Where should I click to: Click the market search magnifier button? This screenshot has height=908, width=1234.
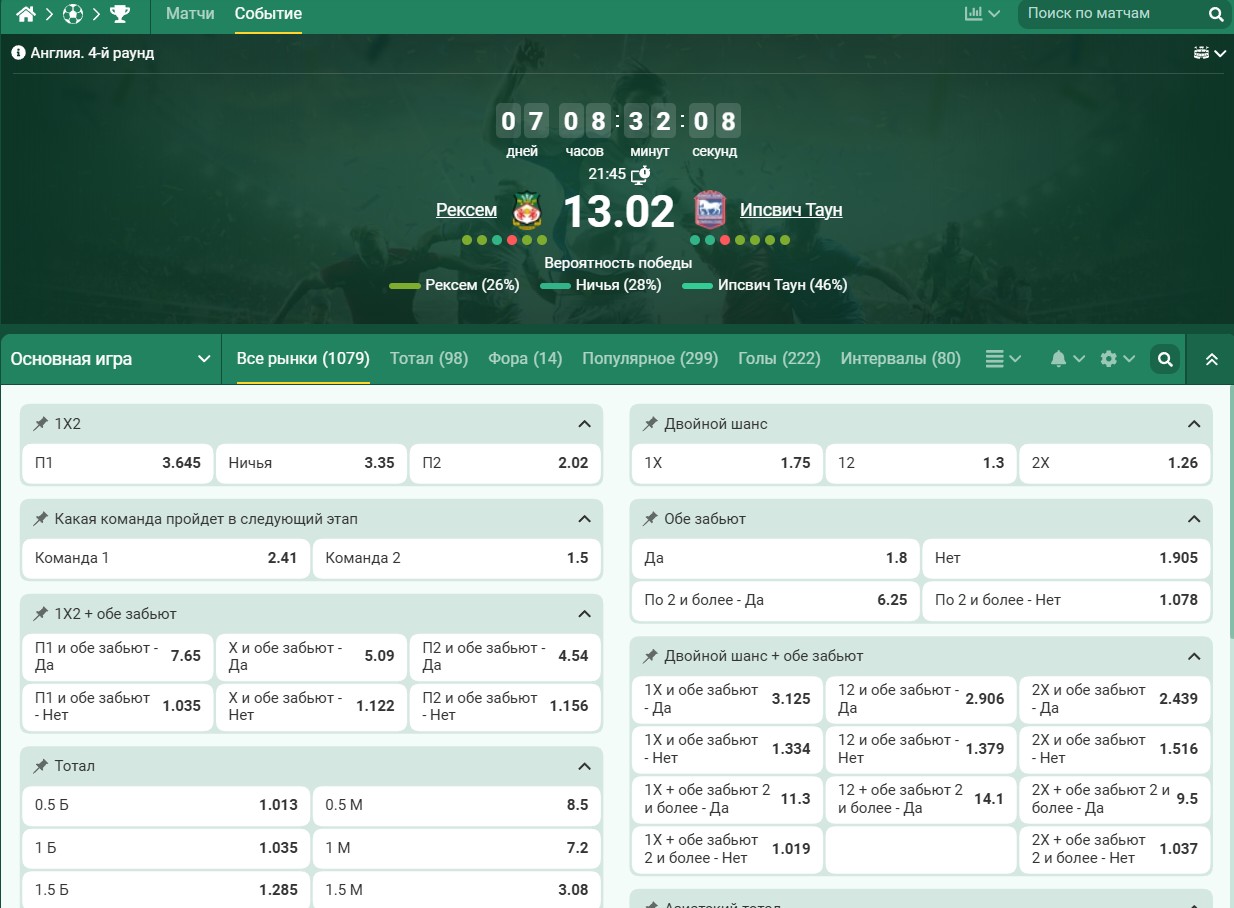pos(1164,359)
